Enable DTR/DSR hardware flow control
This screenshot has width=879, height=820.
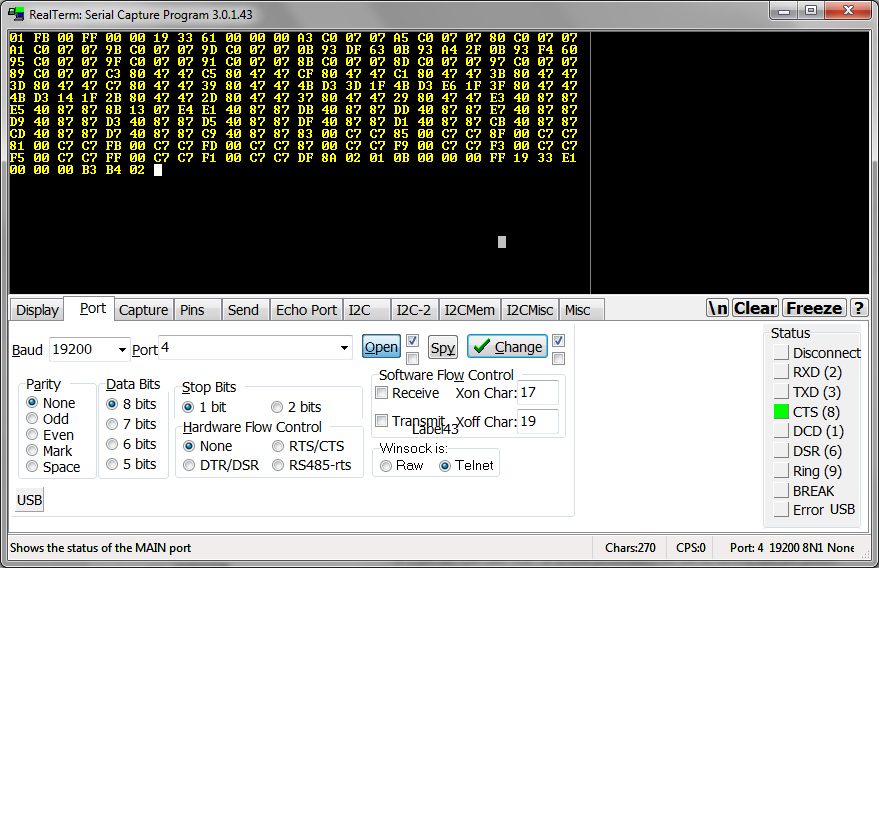tap(189, 465)
